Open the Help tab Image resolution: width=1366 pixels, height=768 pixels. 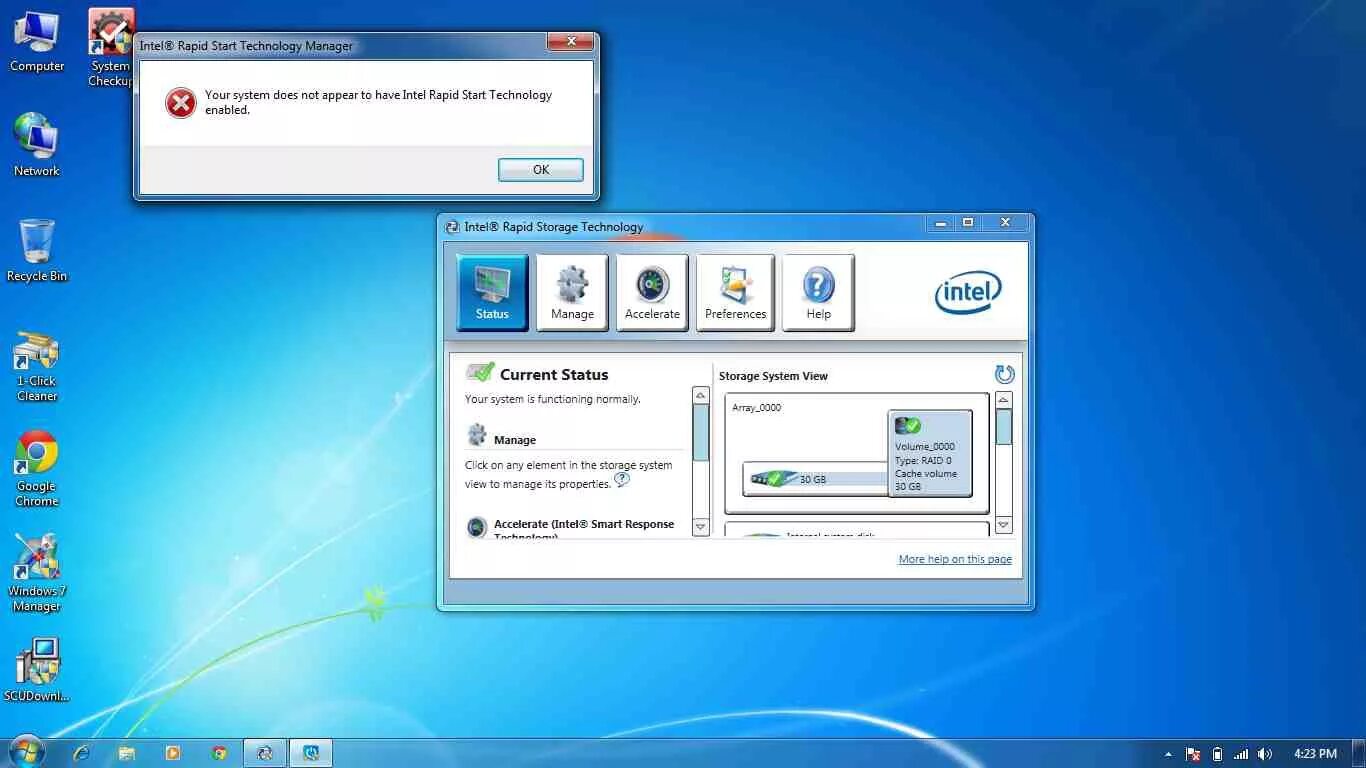tap(818, 292)
